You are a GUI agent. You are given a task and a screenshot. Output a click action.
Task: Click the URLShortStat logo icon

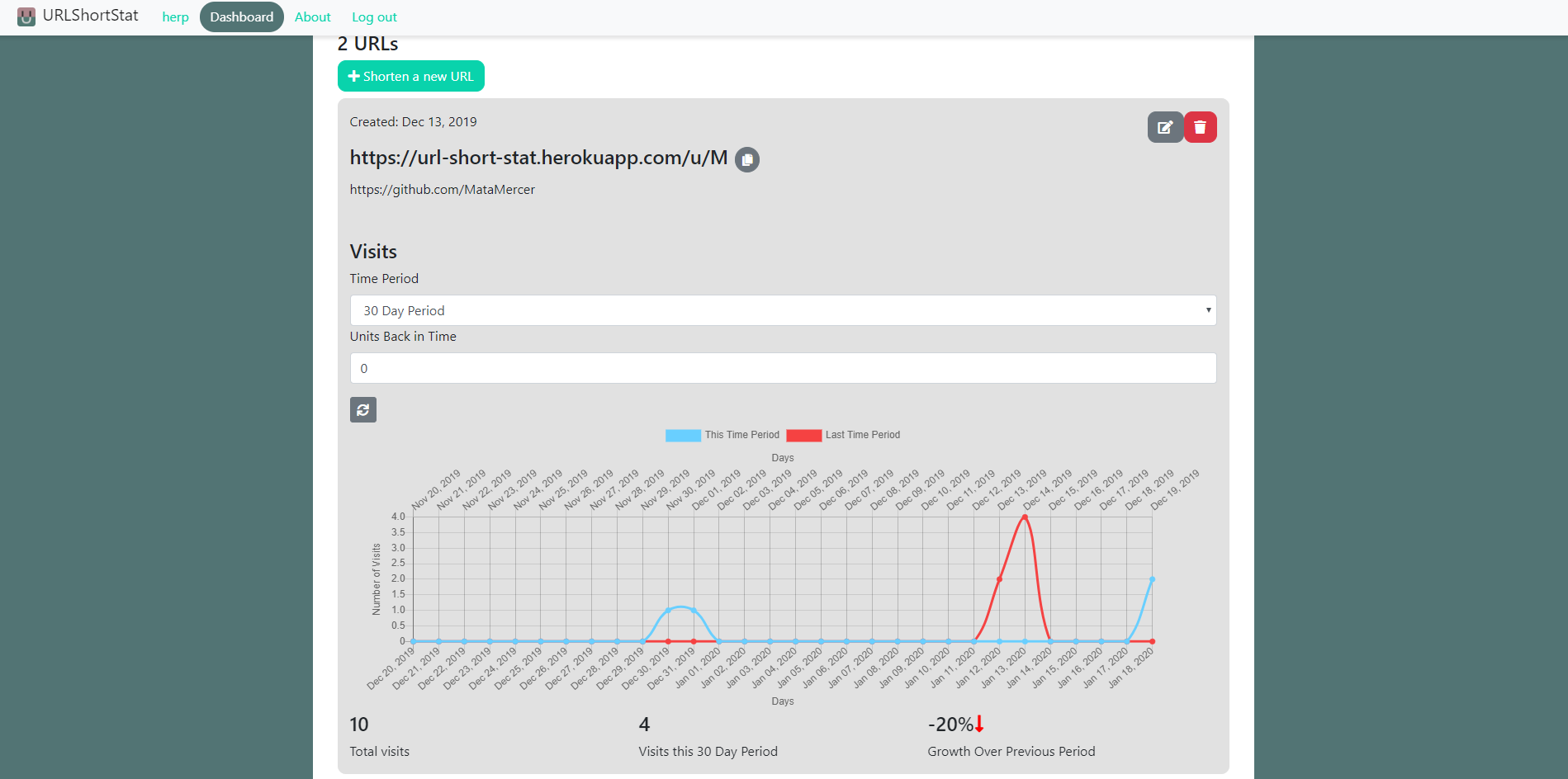click(x=26, y=17)
